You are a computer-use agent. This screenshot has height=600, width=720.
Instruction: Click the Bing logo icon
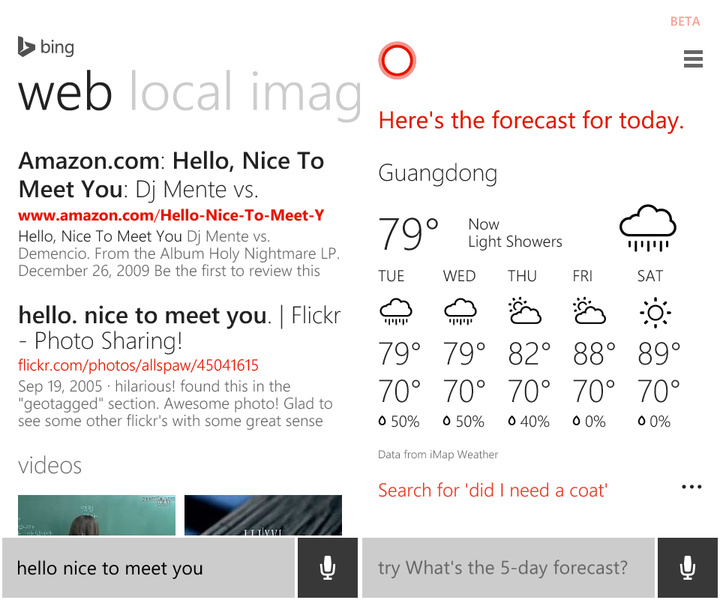coord(27,46)
